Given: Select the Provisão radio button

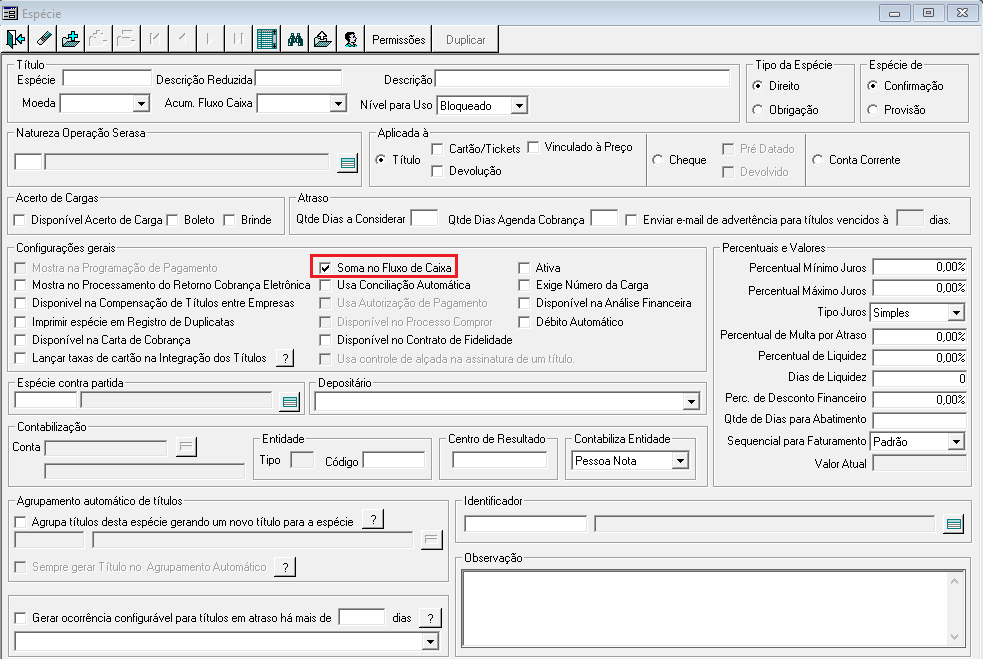Looking at the screenshot, I should coord(873,110).
